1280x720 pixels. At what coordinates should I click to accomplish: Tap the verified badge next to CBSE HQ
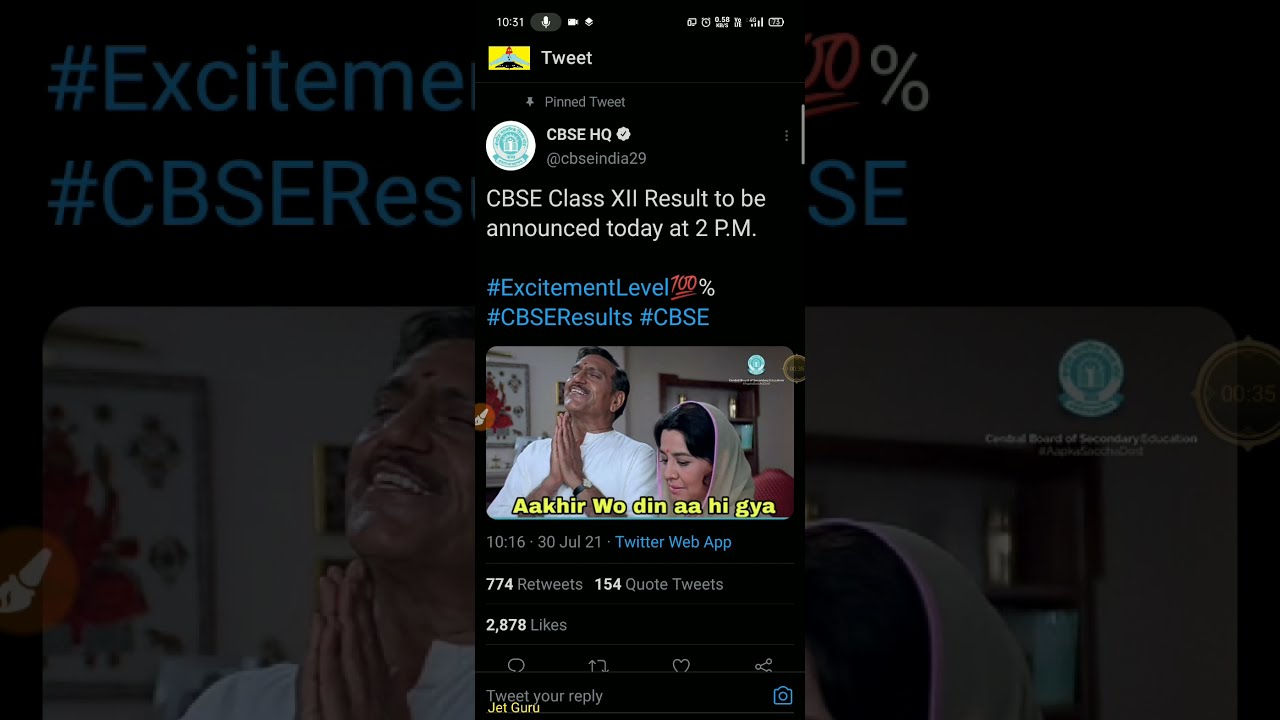click(623, 134)
